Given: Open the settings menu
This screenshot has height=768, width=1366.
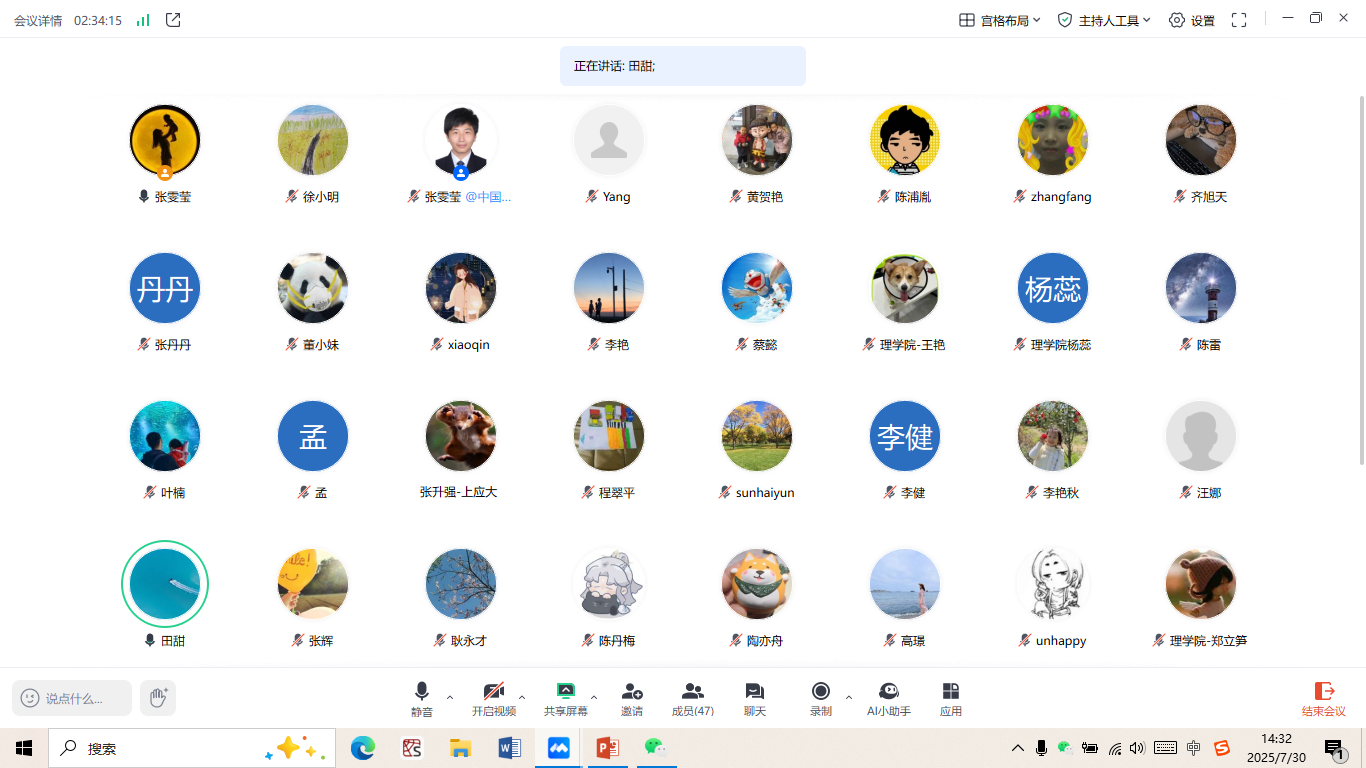Looking at the screenshot, I should [x=1191, y=20].
